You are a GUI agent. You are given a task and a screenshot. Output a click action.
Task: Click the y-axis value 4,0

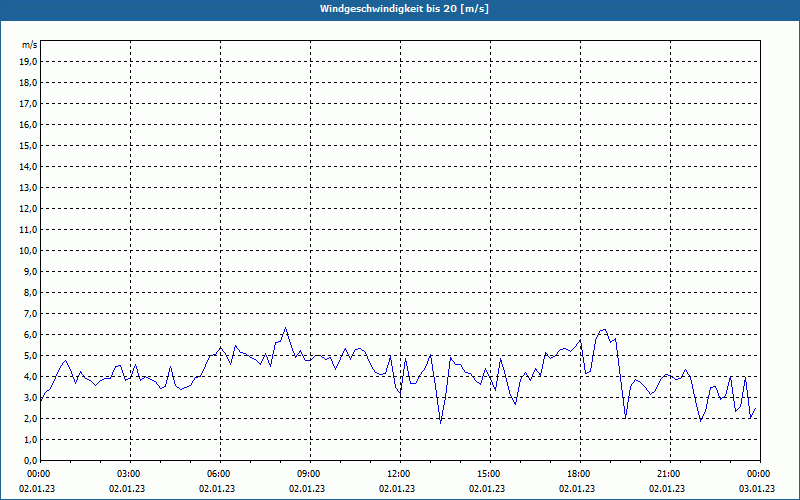coord(30,377)
